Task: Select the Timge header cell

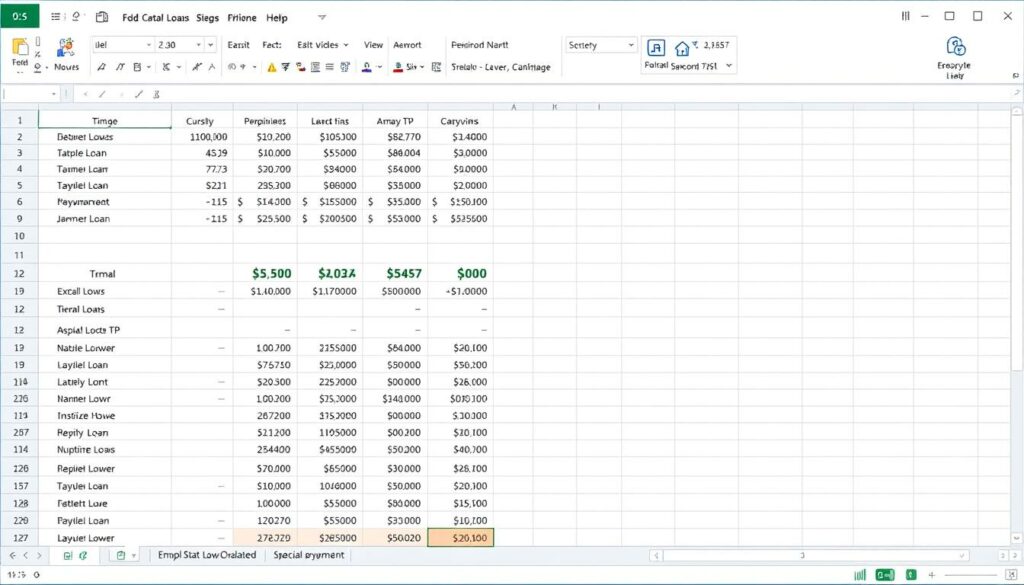Action: click(104, 121)
